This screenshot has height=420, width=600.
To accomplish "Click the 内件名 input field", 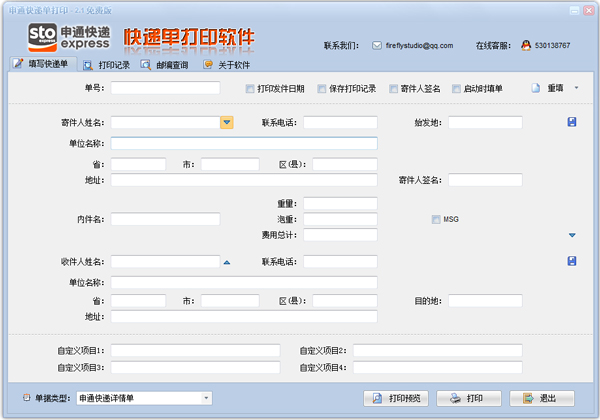I will pos(165,219).
